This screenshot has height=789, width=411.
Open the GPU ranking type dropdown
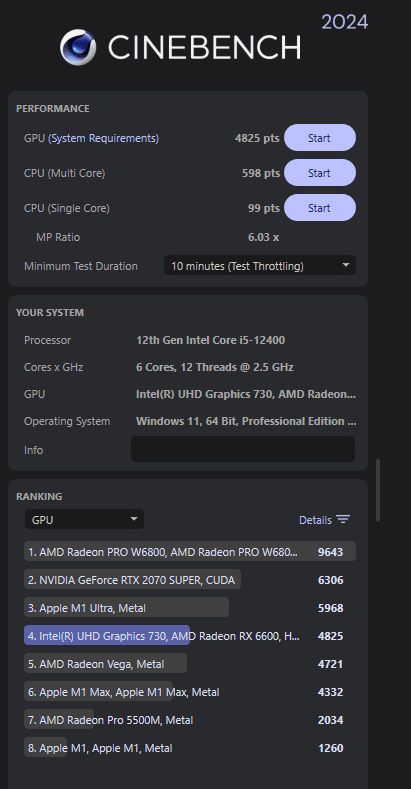click(85, 519)
